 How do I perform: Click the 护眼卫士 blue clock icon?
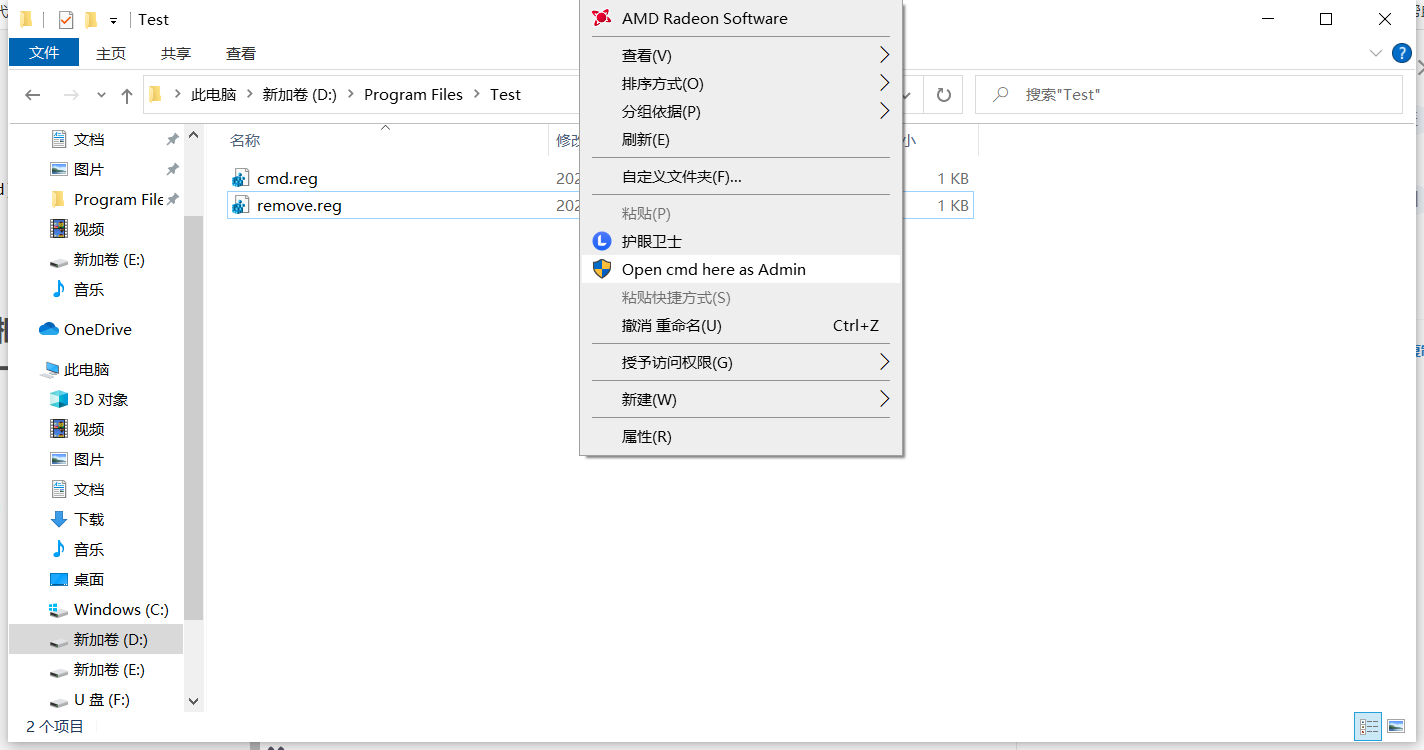[601, 241]
